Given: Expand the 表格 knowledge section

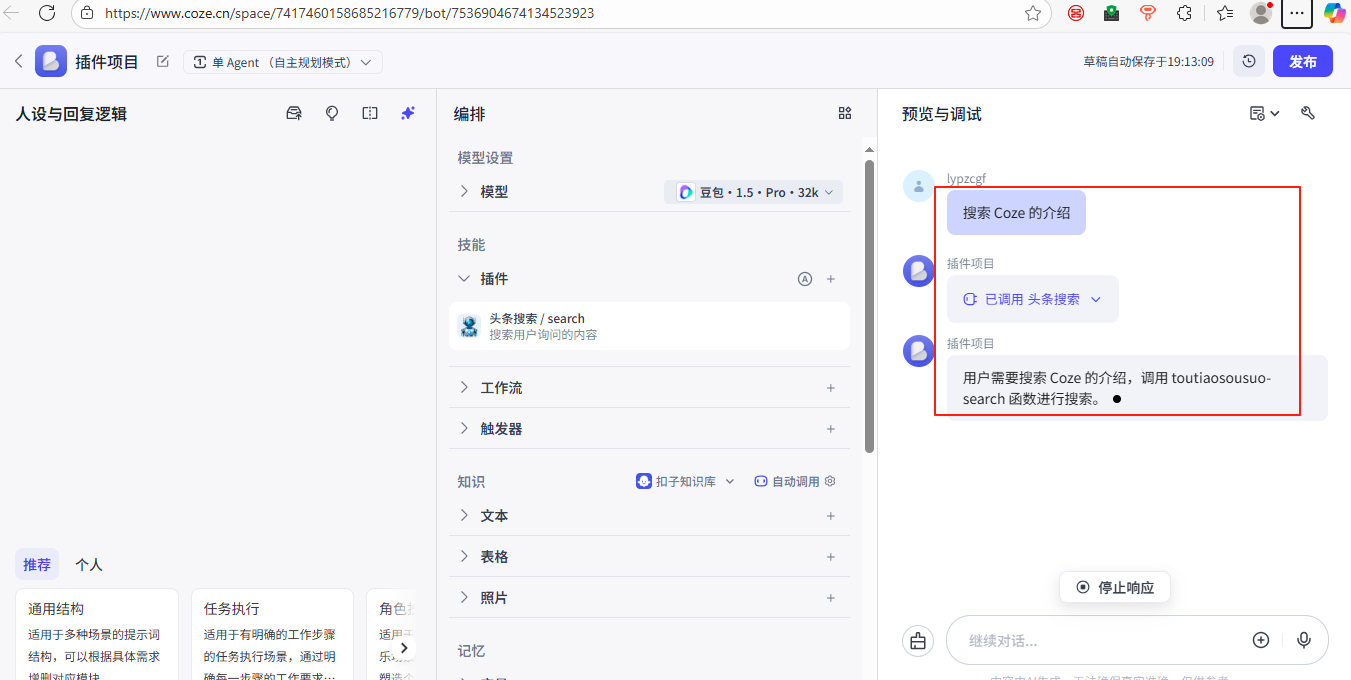Looking at the screenshot, I should coord(464,557).
